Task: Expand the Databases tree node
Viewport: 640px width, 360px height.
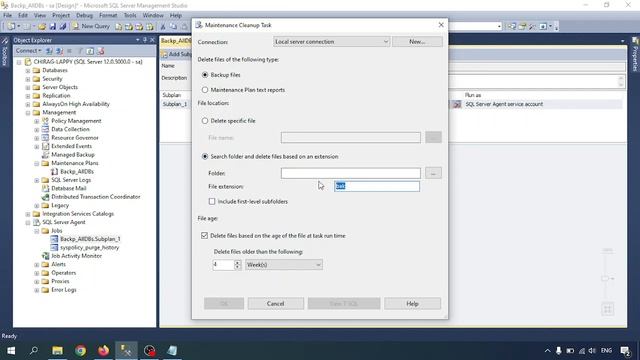Action: (28, 71)
